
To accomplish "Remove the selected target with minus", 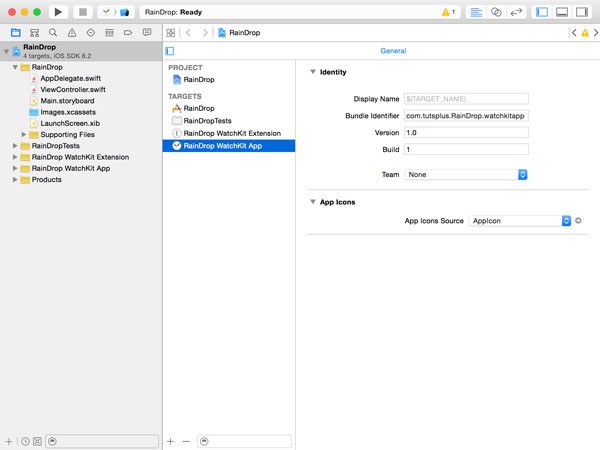I will pyautogui.click(x=186, y=441).
